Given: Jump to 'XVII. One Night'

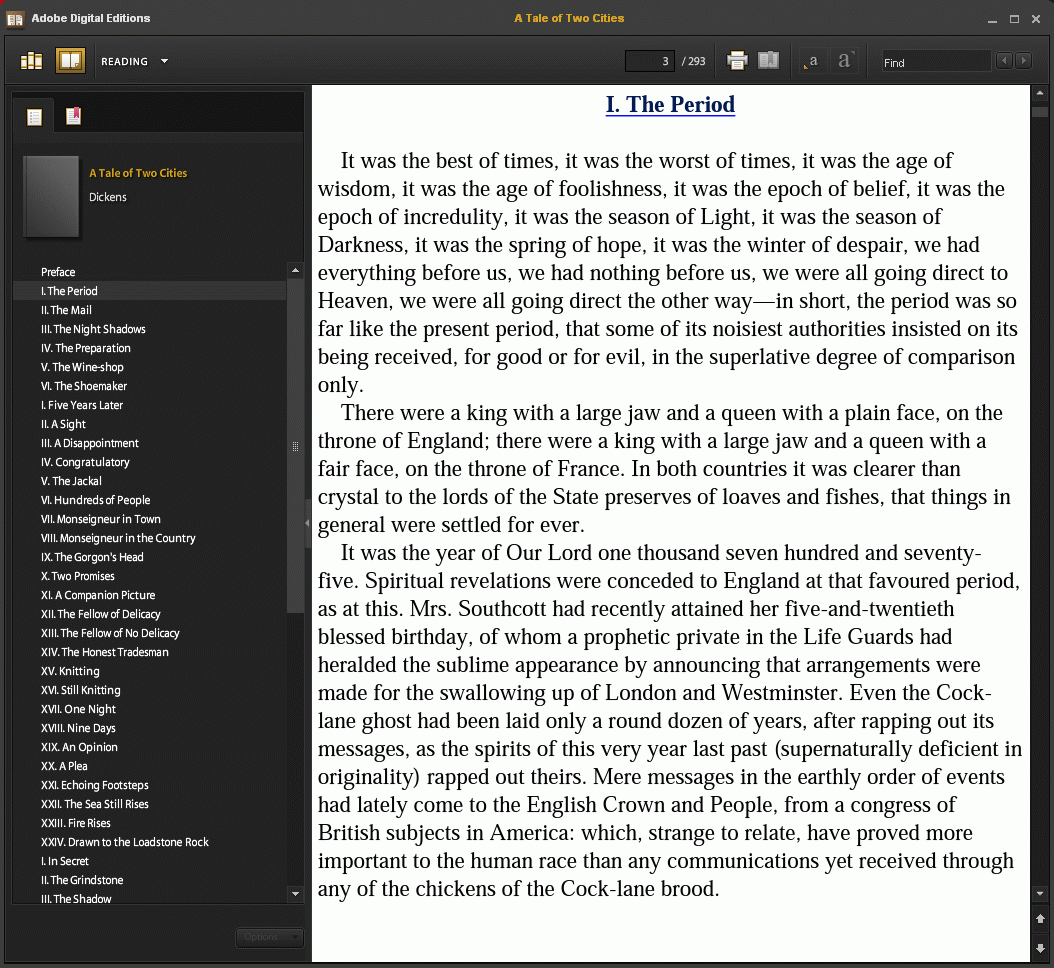Looking at the screenshot, I should click(x=78, y=709).
